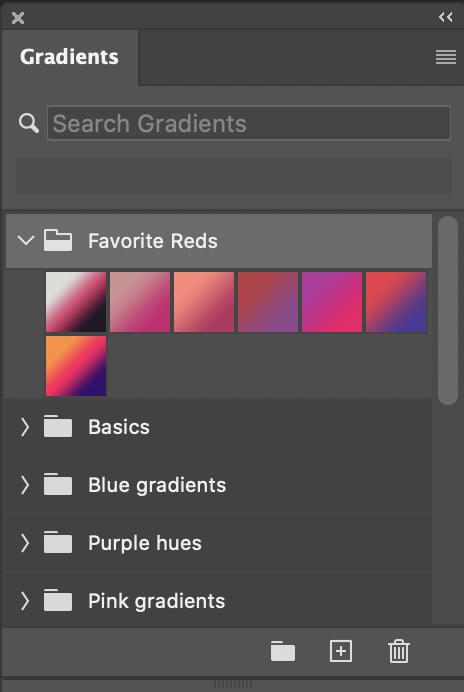Expand the Purple hues group
This screenshot has width=464, height=692.
point(25,543)
